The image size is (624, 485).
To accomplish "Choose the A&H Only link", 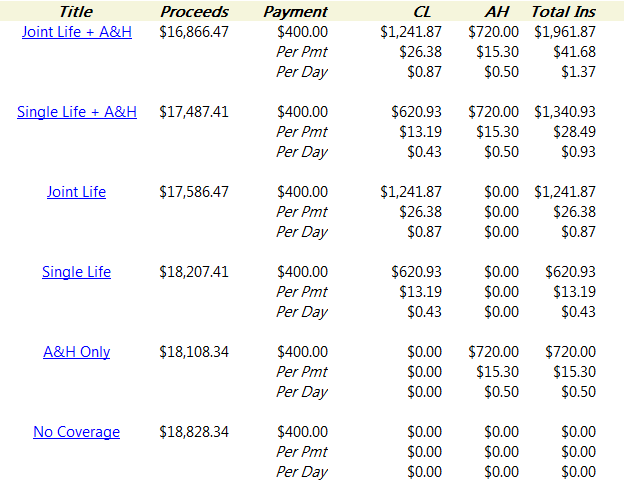I will point(76,352).
